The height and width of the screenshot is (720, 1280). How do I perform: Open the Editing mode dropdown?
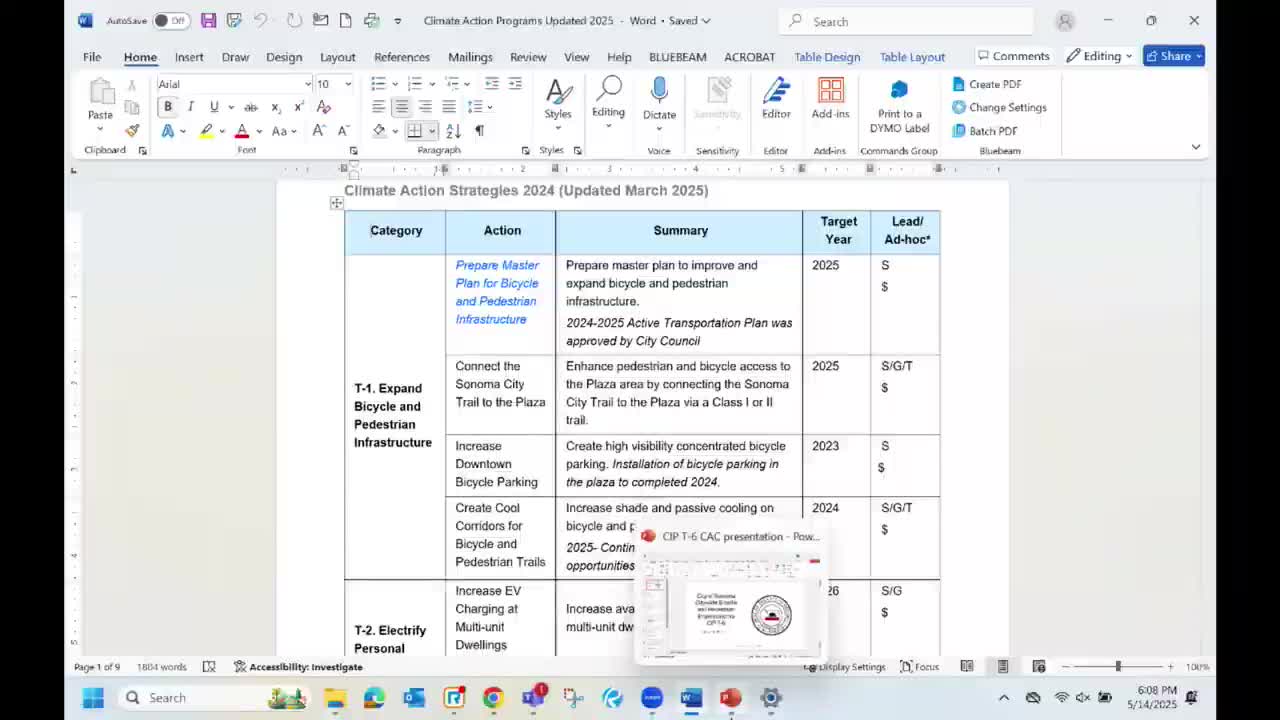(1099, 56)
